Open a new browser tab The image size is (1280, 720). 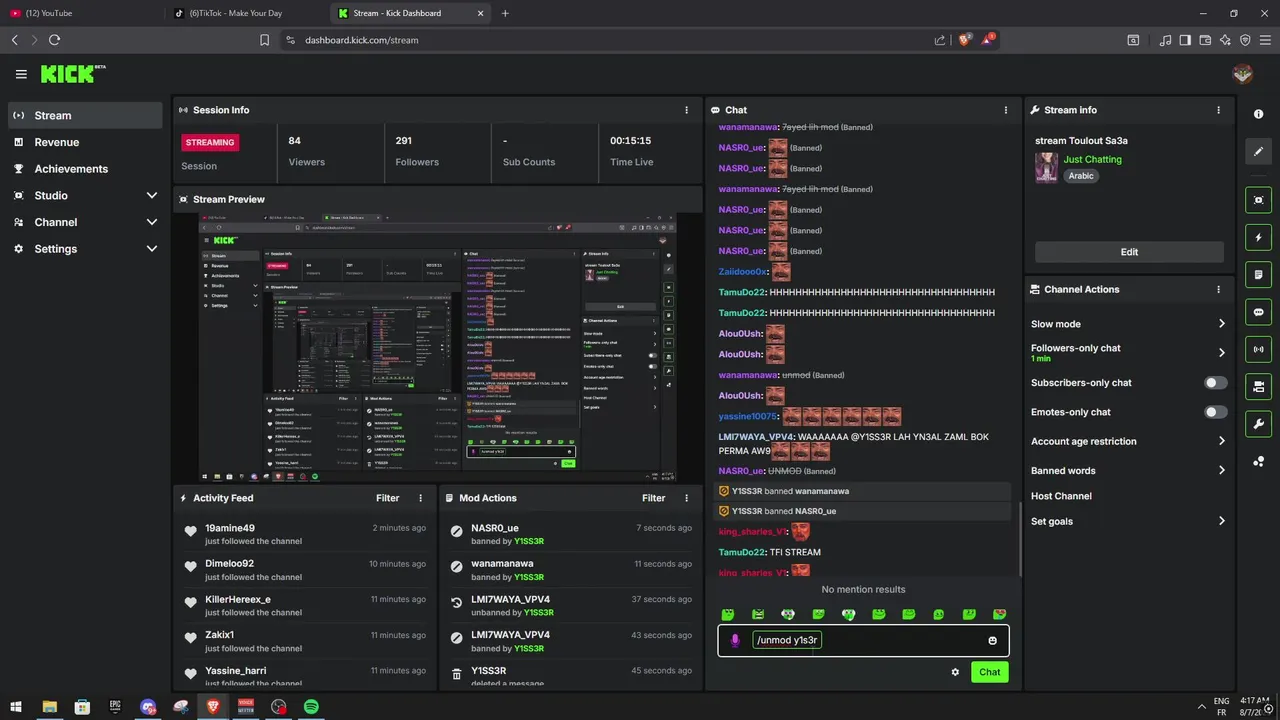505,13
